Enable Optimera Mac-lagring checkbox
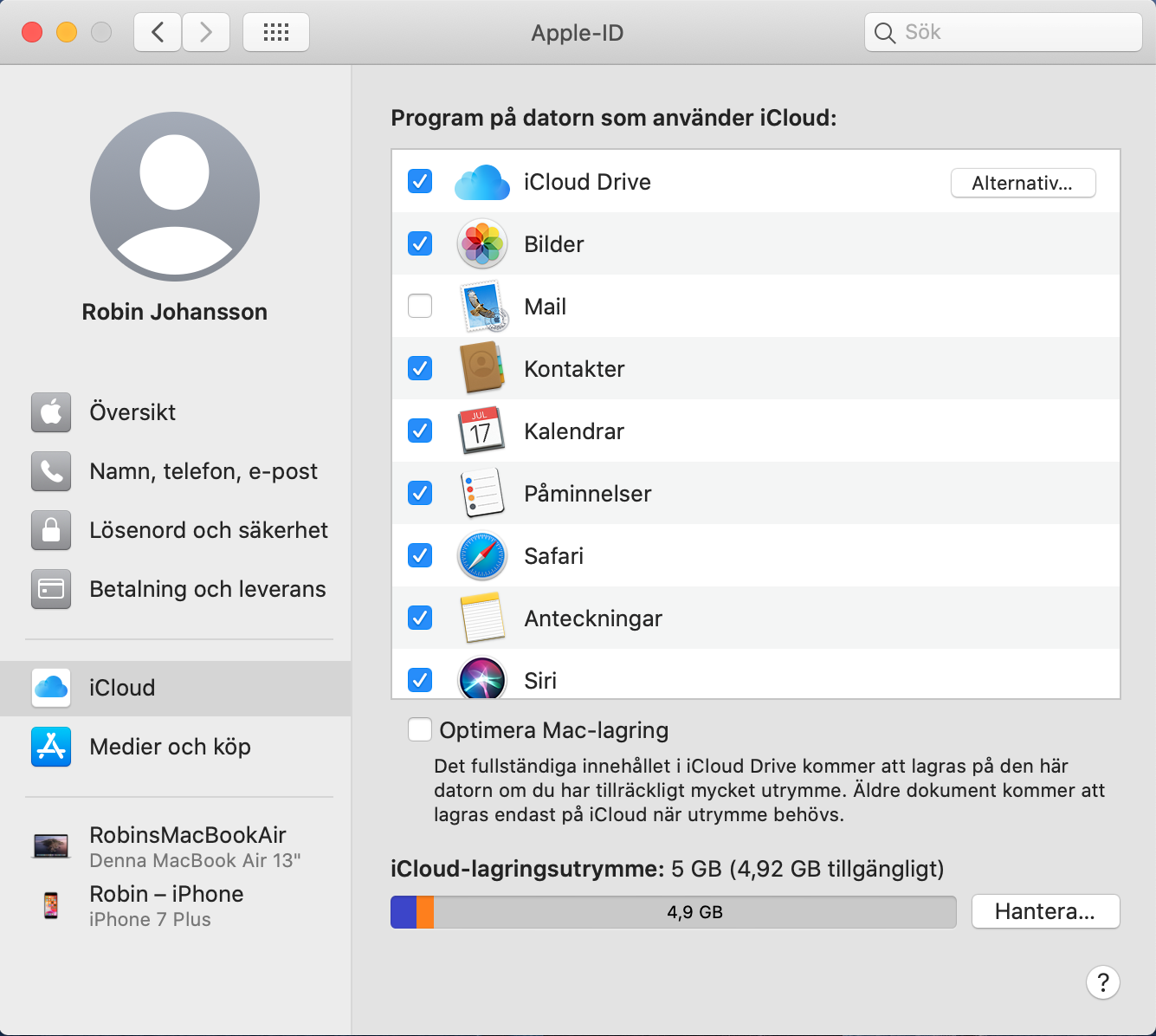This screenshot has width=1156, height=1036. pos(420,730)
